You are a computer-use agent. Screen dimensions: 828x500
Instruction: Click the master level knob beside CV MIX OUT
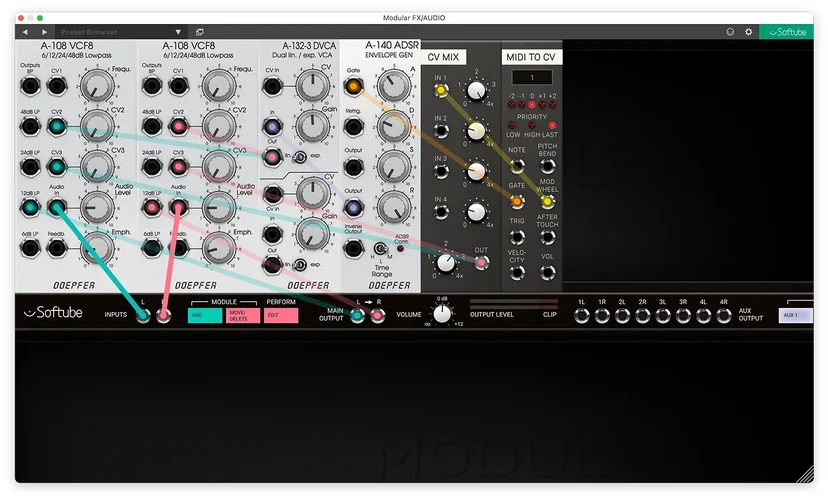coord(446,262)
